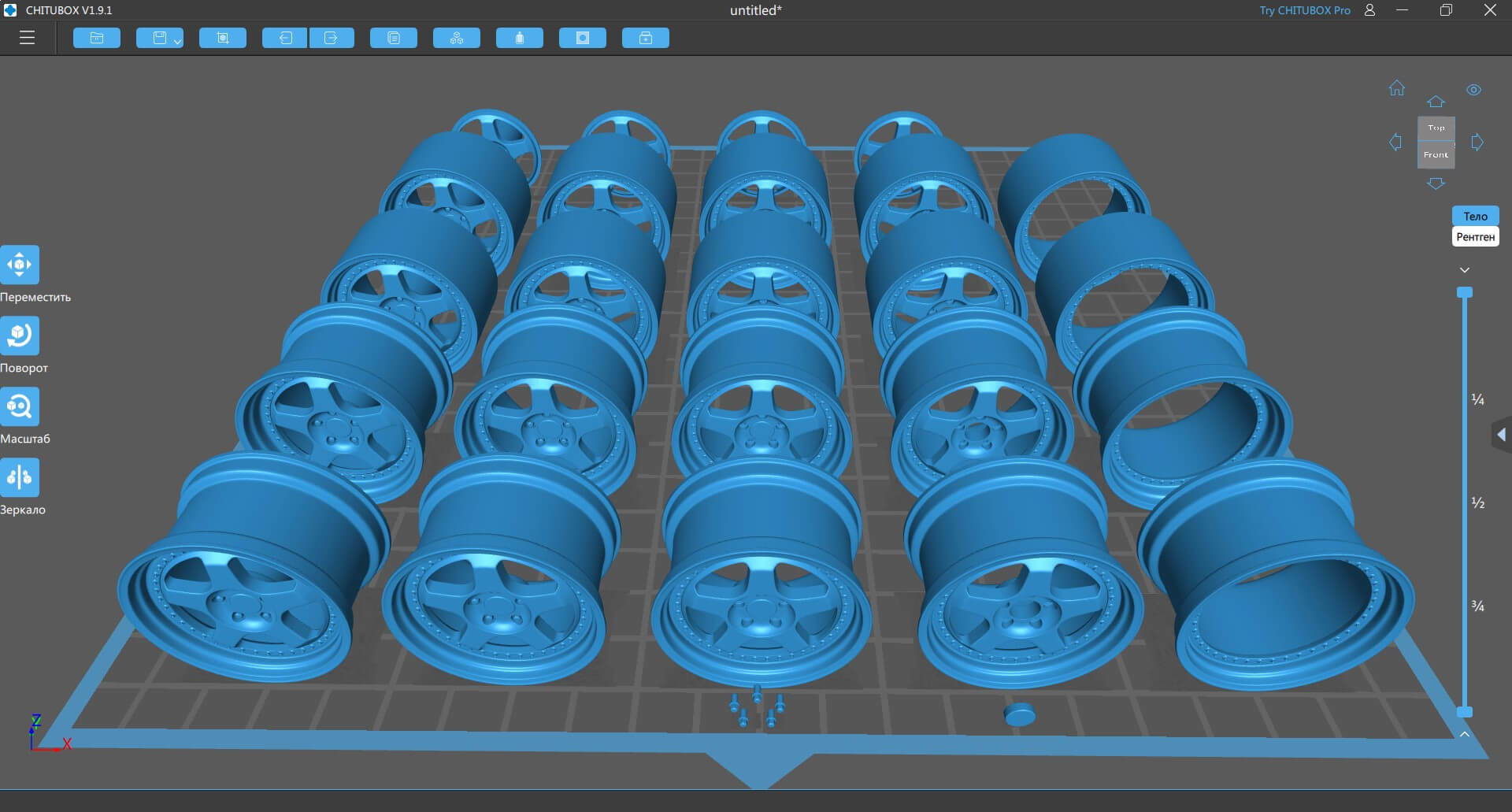
Task: Switch to Тело (solid) view mode
Action: click(1475, 217)
